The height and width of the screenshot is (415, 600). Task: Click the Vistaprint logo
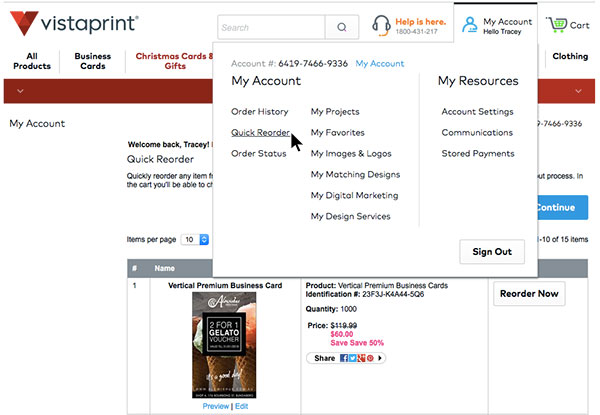[x=74, y=23]
